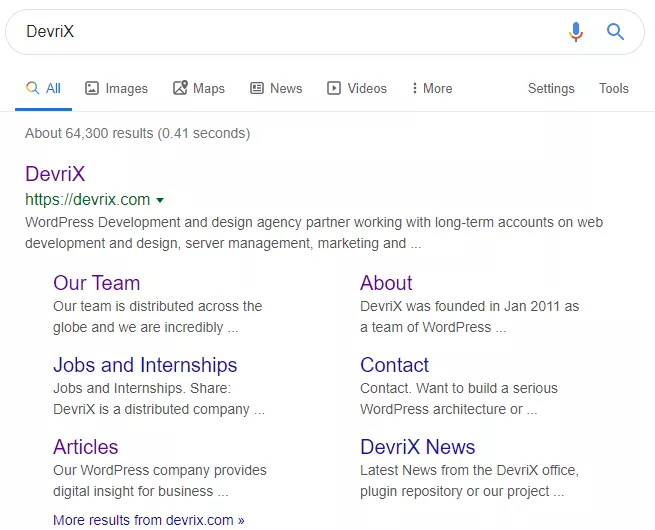
Task: Click the 'Our WordPress company provides' snippet
Action: [160, 480]
